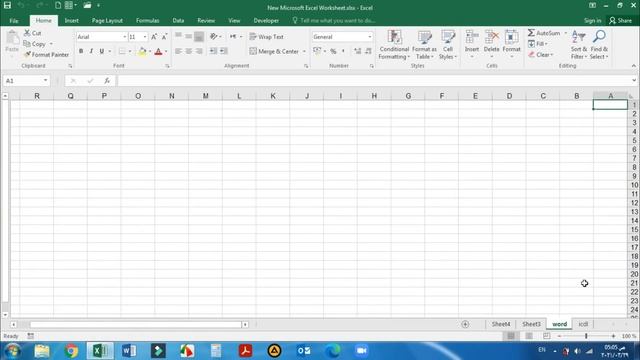Viewport: 640px width, 360px height.
Task: Open Conditional Formatting
Action: coord(394,44)
